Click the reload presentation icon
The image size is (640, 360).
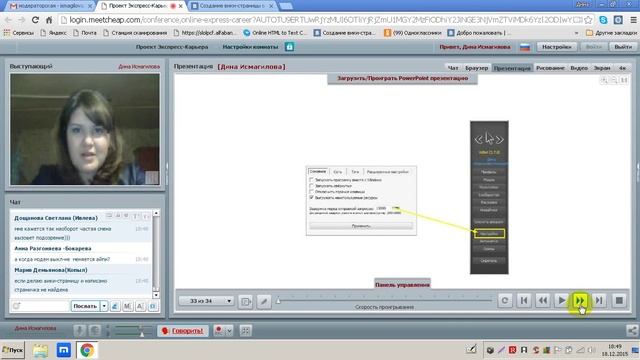(505, 301)
